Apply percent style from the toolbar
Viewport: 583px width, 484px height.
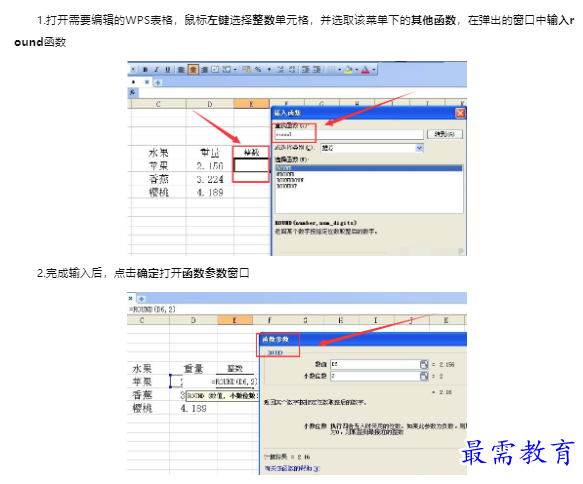click(x=258, y=70)
